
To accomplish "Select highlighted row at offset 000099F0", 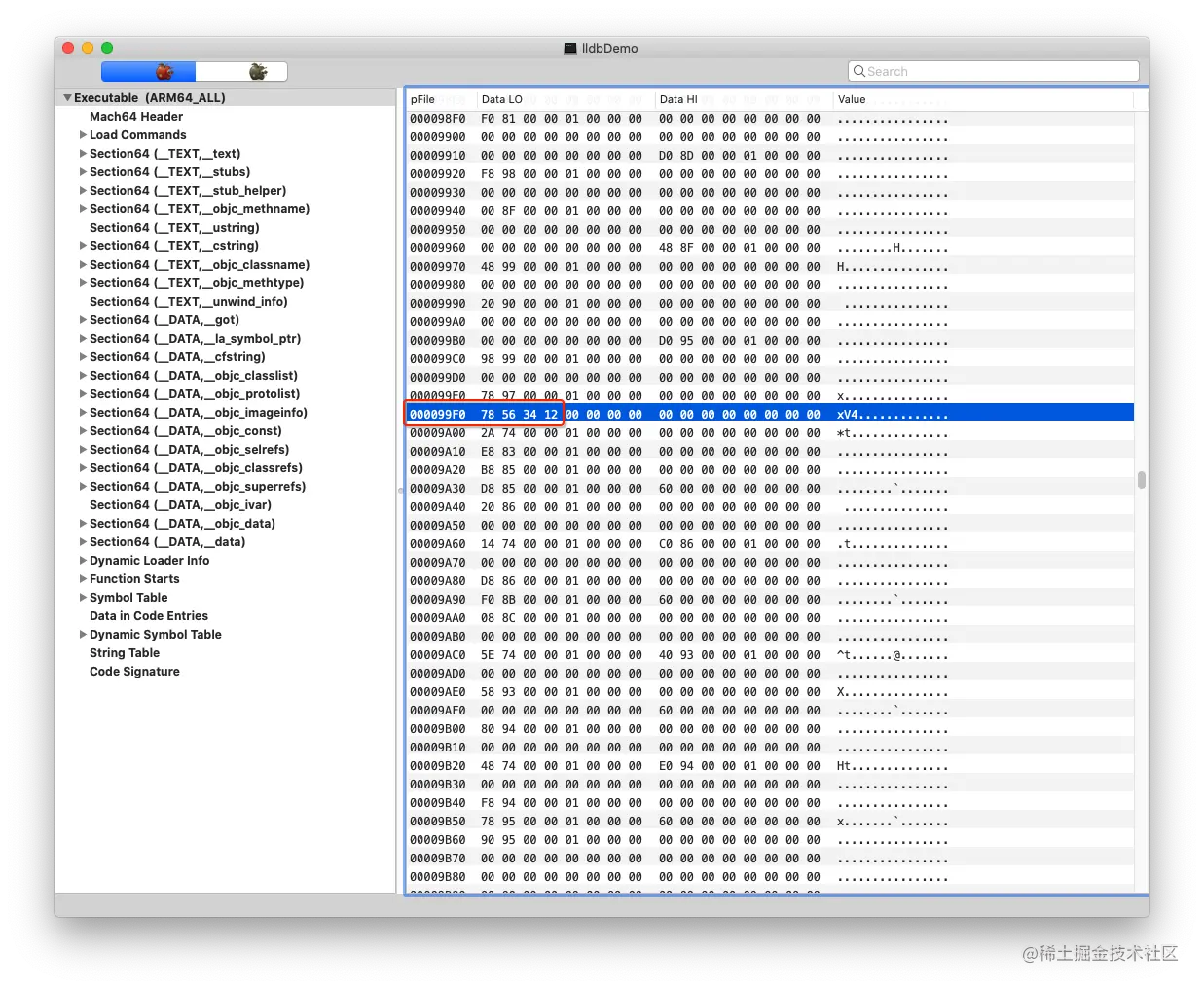I will click(x=770, y=414).
